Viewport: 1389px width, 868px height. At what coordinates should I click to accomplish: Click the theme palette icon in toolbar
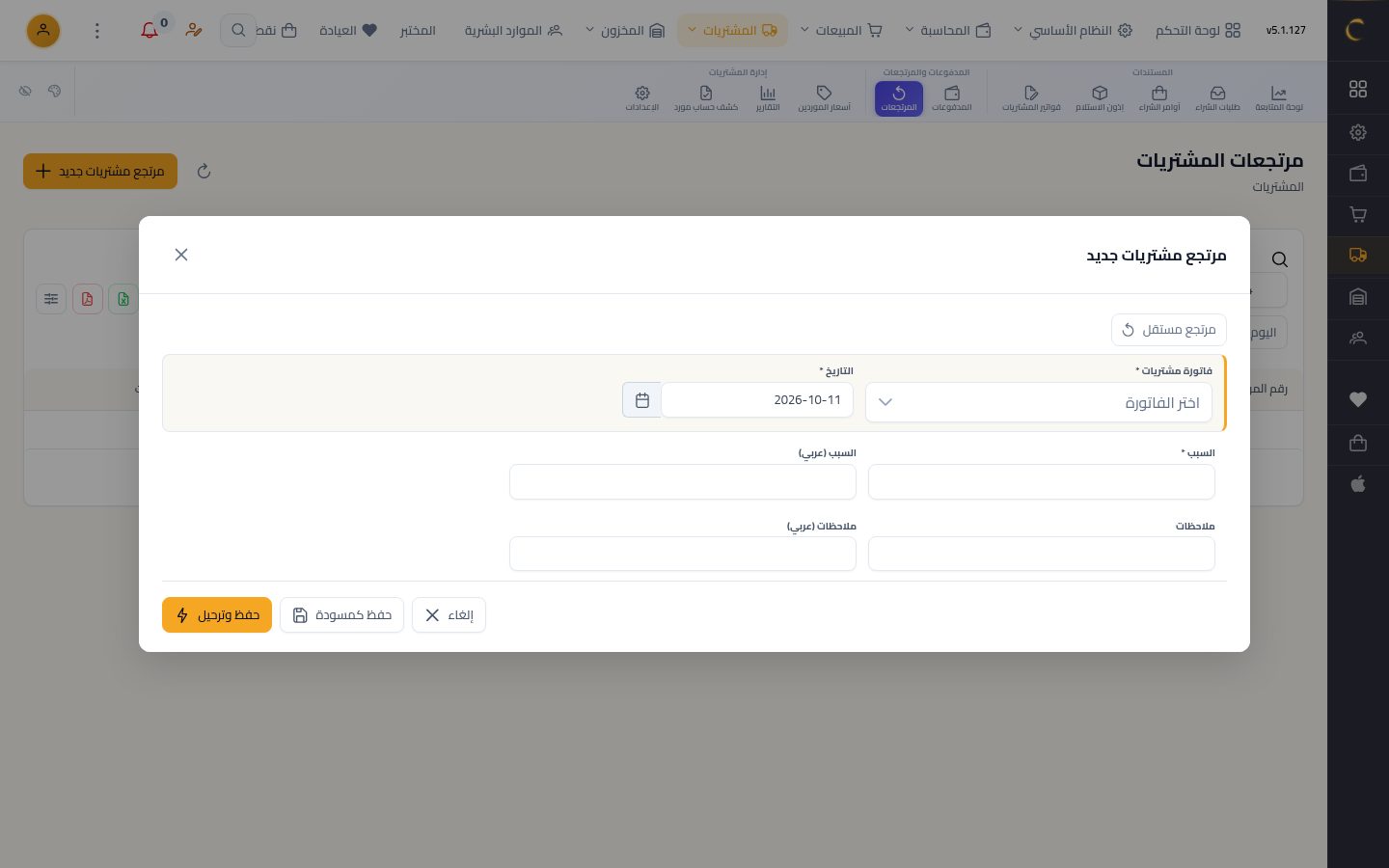pos(54,91)
